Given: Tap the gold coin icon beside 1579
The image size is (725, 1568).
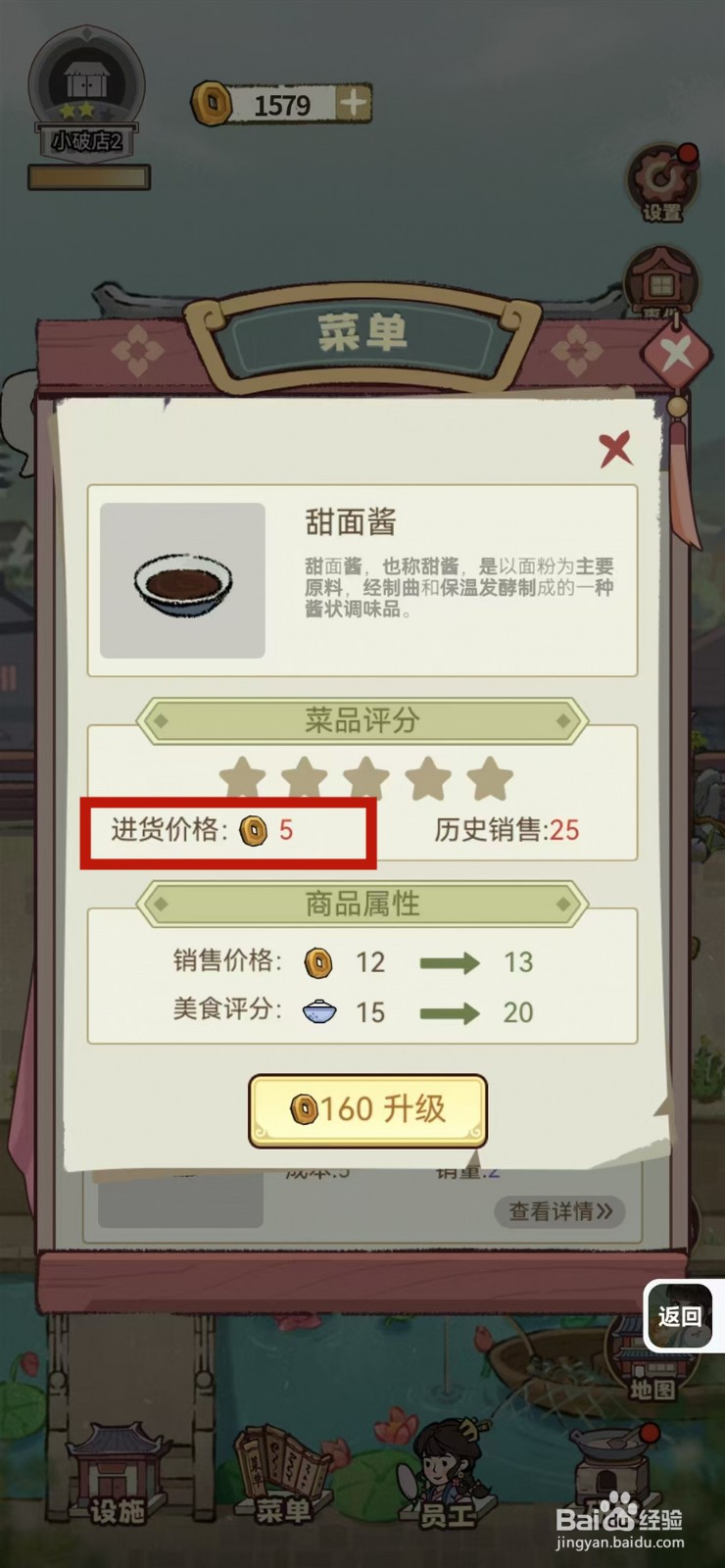Looking at the screenshot, I should point(211,103).
